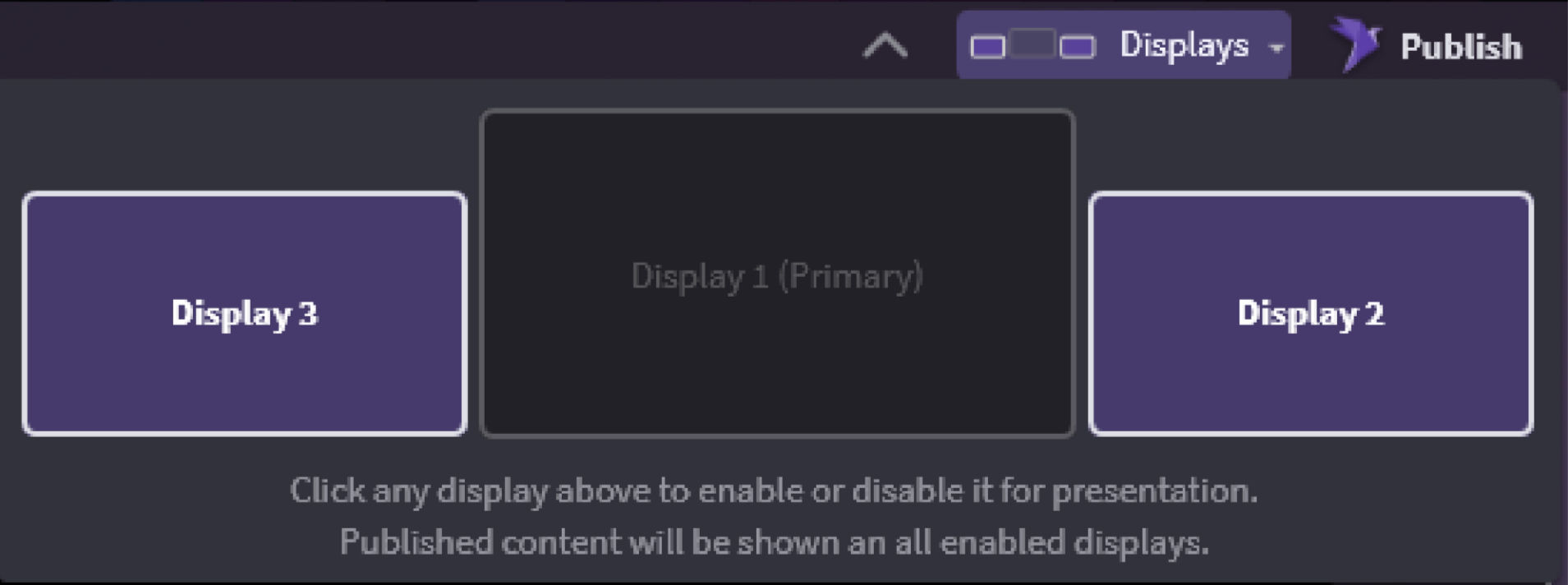The image size is (1568, 585).
Task: Click the right mini monitor icon in Displays button
Action: (x=1077, y=48)
